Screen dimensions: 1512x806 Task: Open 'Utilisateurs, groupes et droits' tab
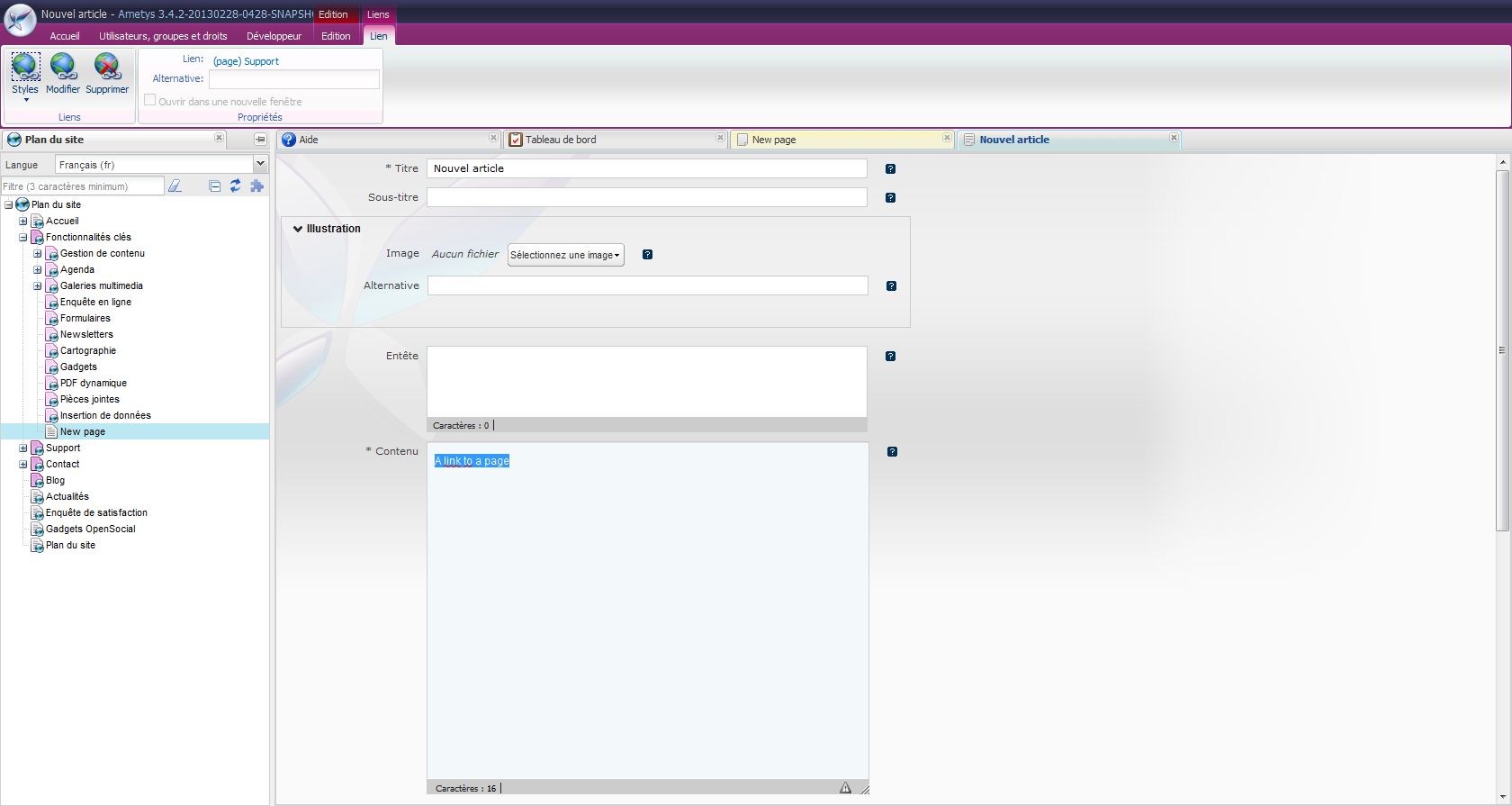(163, 36)
